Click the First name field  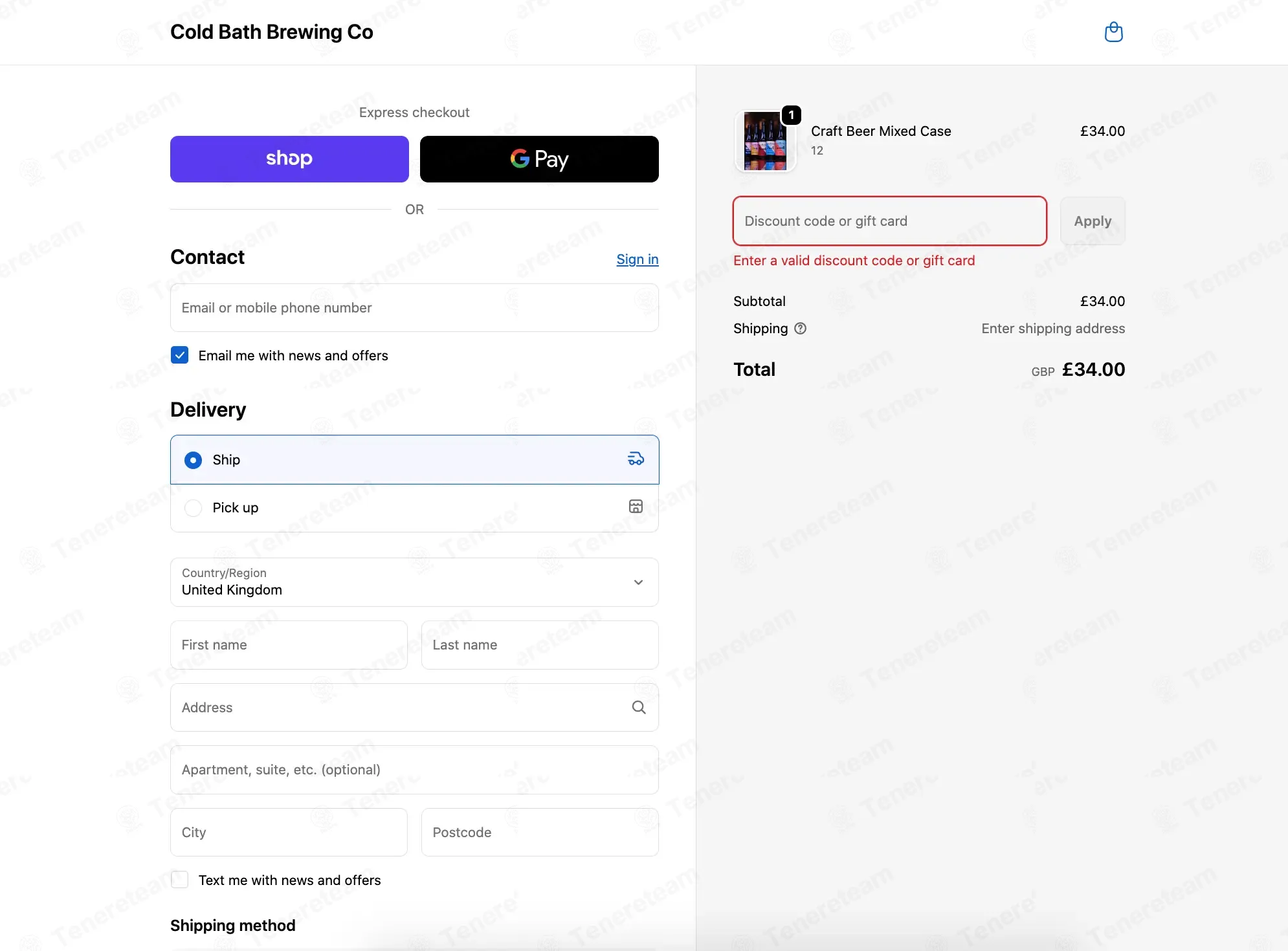click(289, 645)
